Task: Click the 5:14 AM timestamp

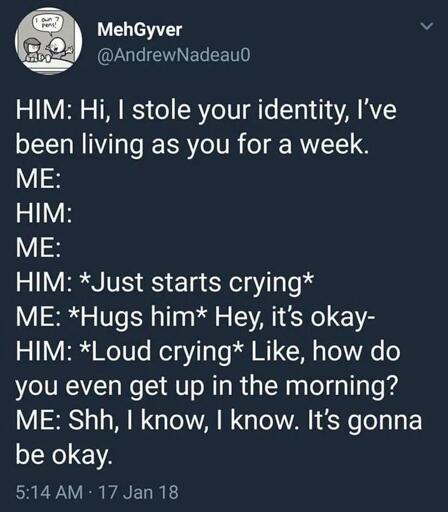Action: 49,492
